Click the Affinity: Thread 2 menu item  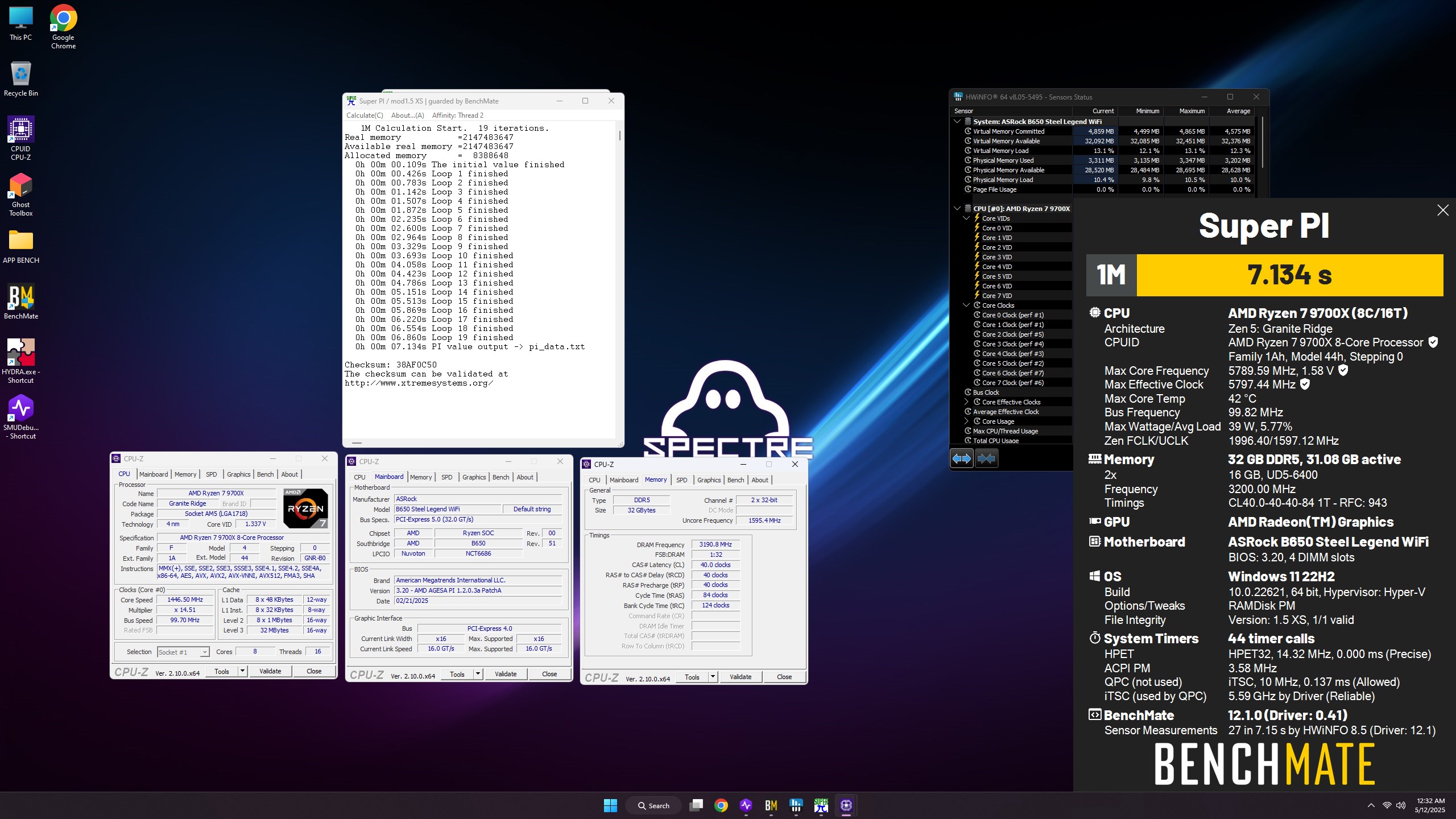coord(457,115)
